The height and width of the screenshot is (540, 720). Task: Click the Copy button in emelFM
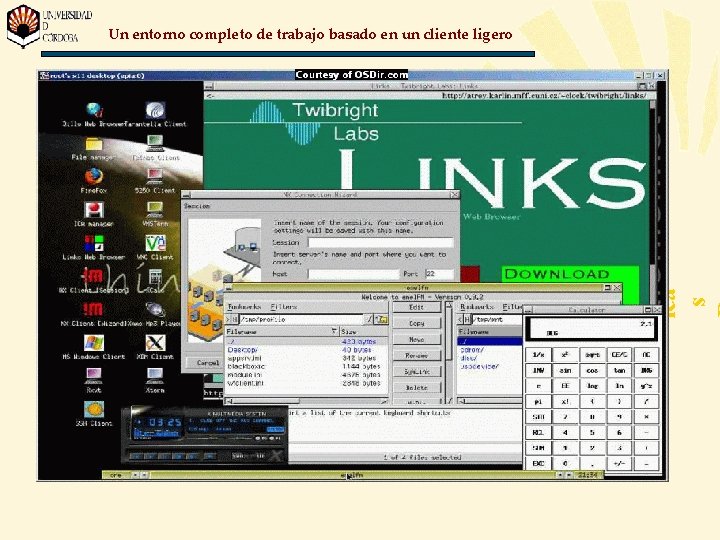coord(416,323)
